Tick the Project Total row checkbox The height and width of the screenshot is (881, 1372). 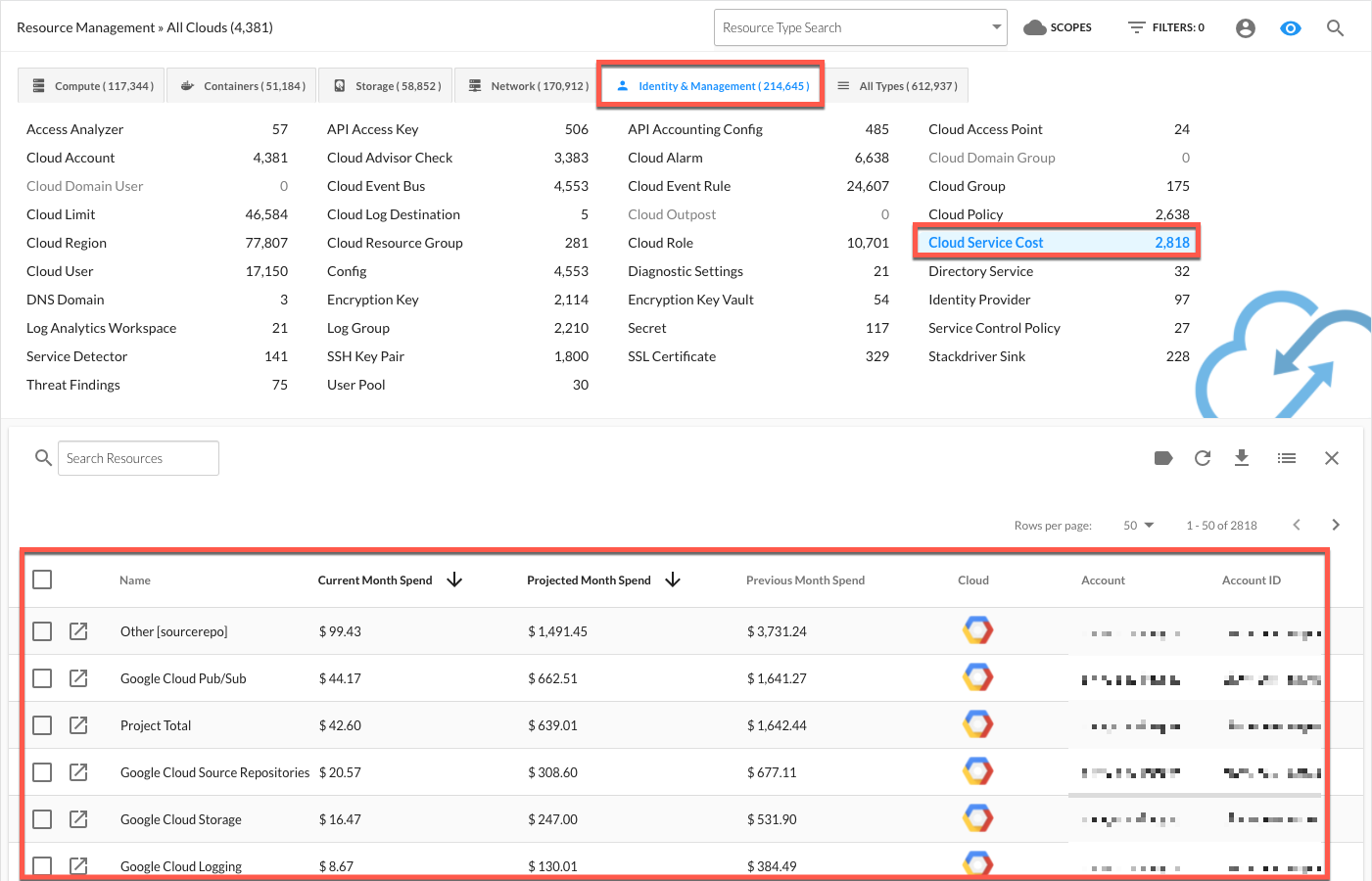pyautogui.click(x=42, y=725)
